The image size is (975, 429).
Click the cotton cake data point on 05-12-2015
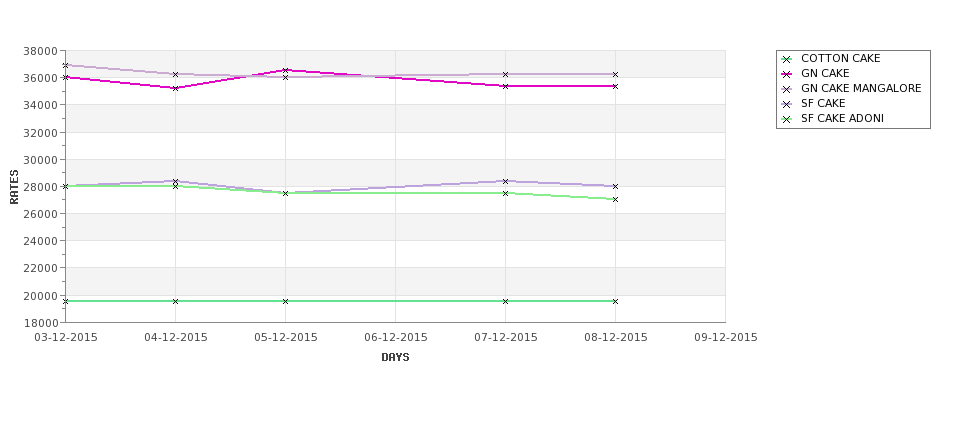(285, 302)
